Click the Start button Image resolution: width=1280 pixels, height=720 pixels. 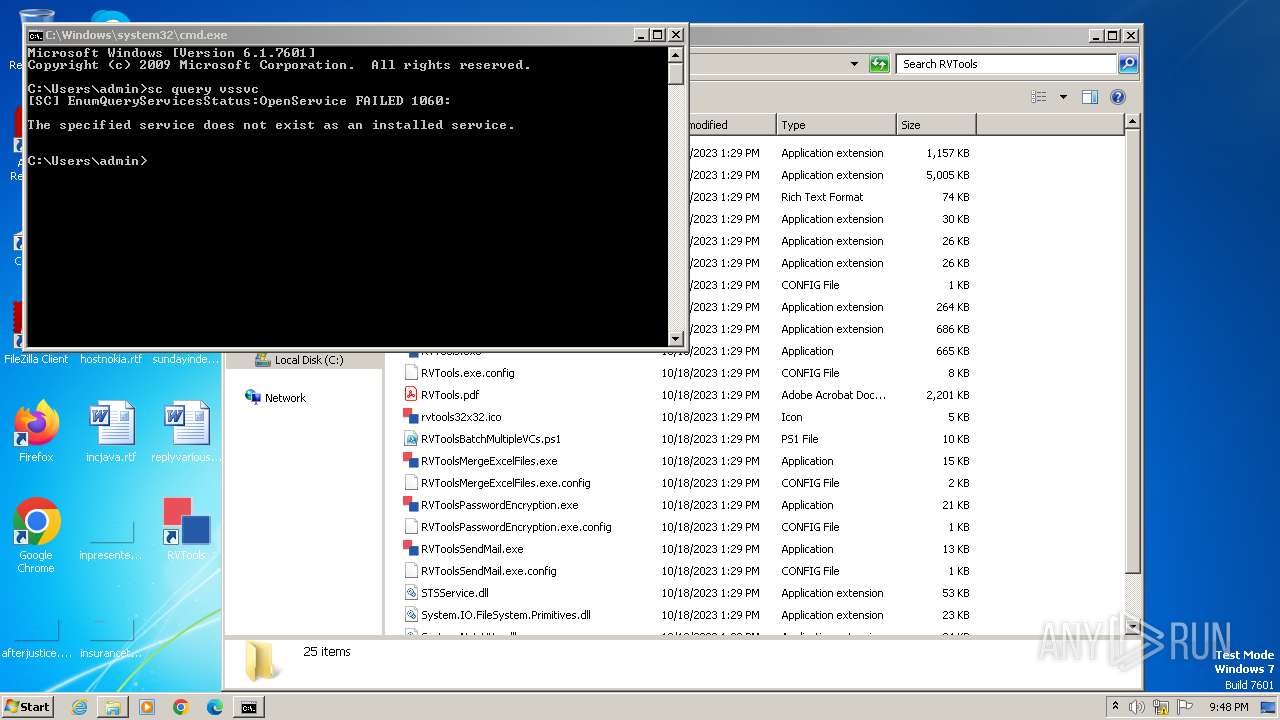pos(27,706)
